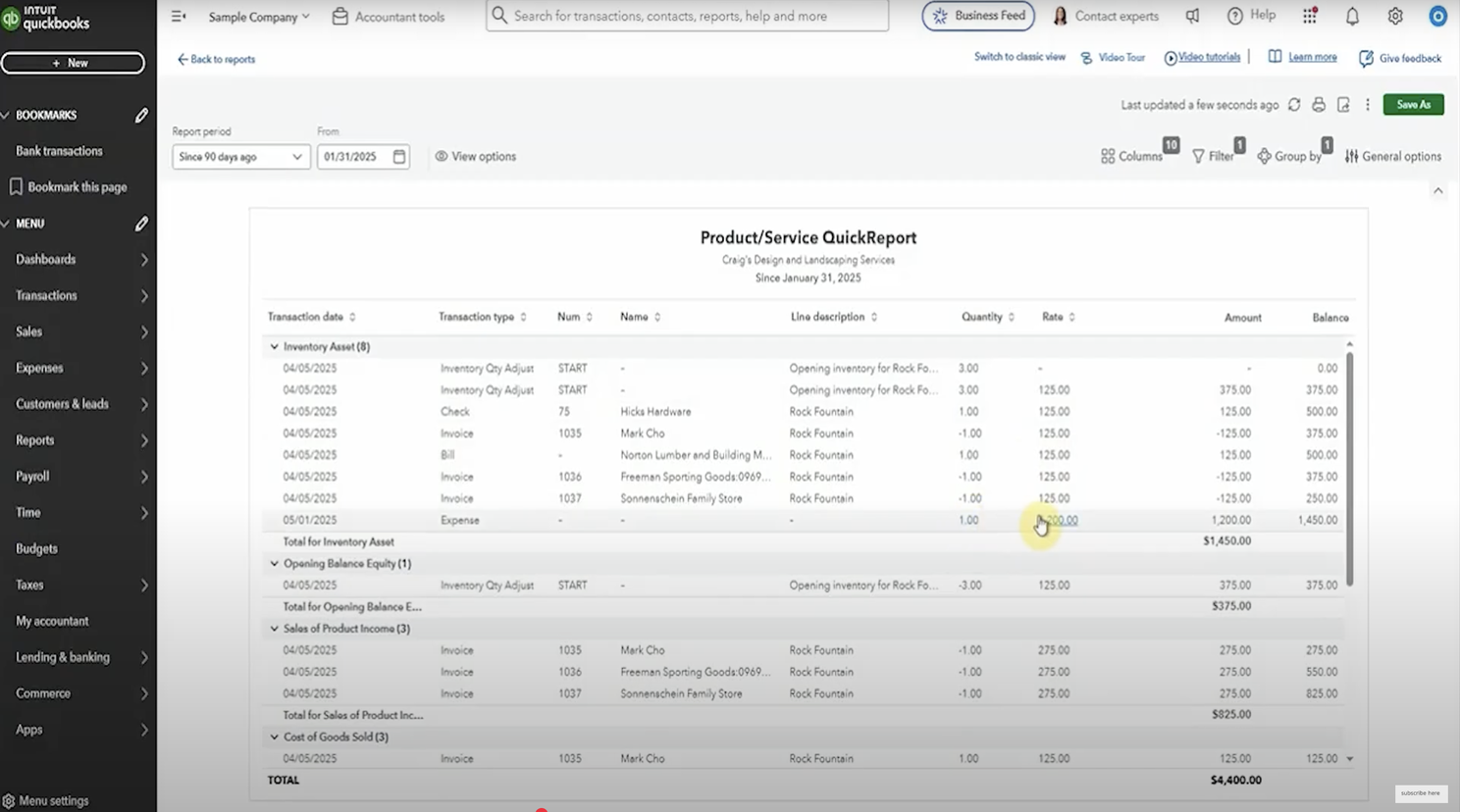Open the user profile avatar
1460x812 pixels.
1437,17
